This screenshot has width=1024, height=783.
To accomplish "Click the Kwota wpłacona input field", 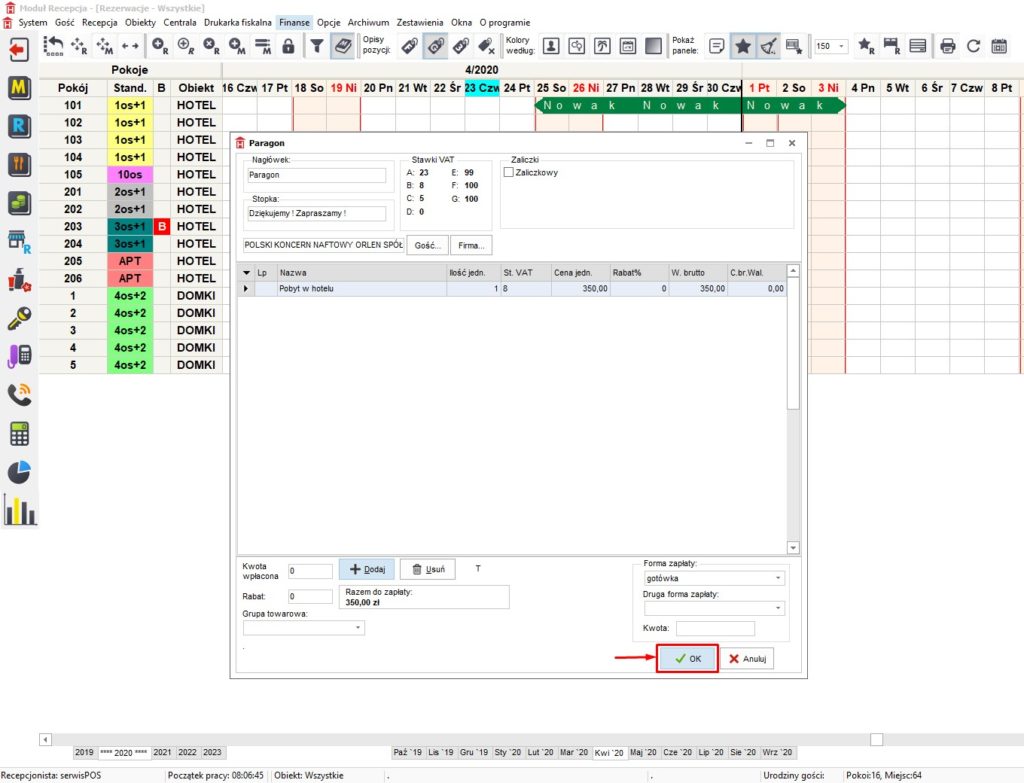I will pos(309,571).
